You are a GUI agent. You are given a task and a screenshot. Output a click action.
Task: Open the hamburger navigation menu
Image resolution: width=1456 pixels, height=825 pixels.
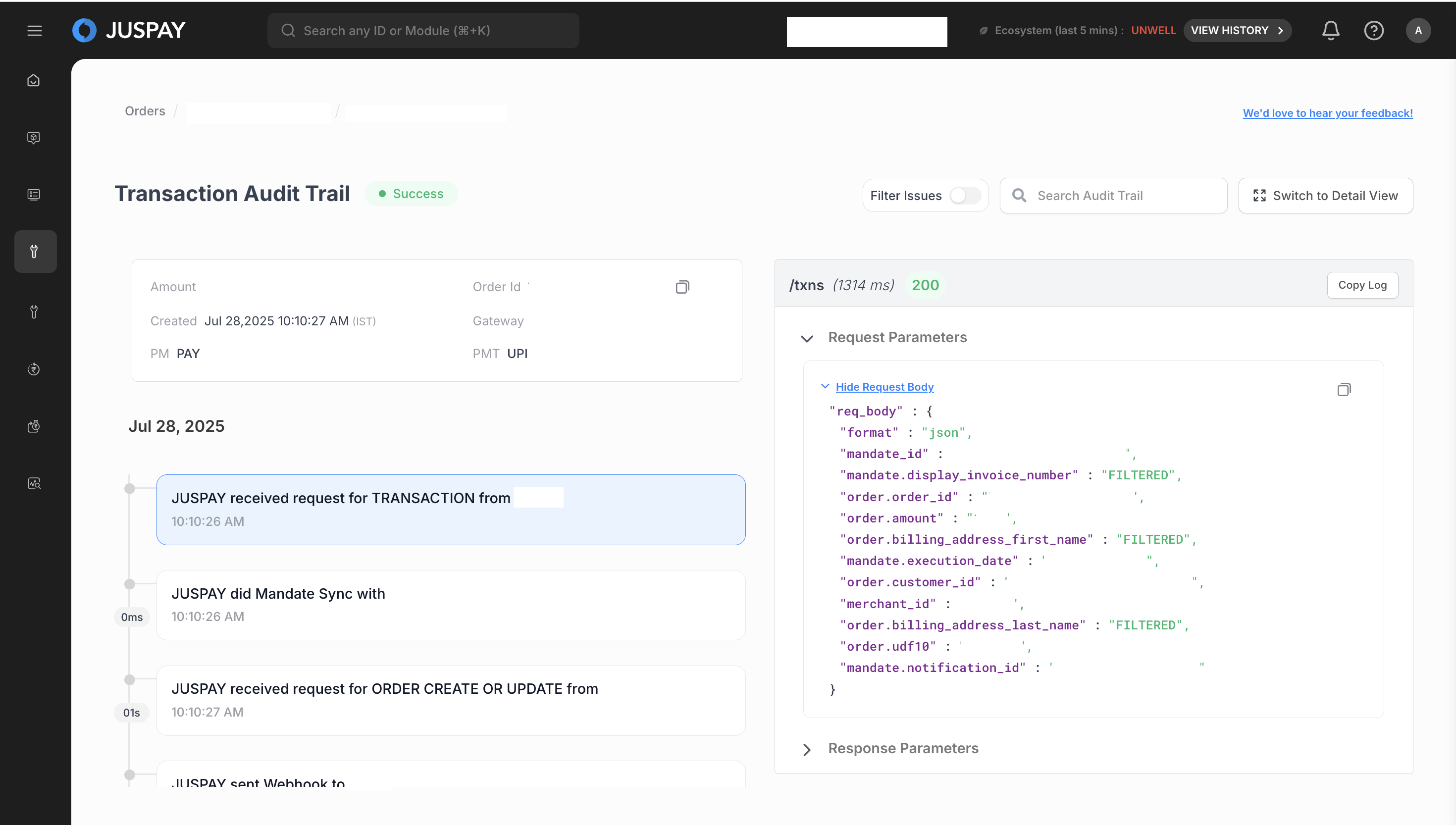click(35, 31)
